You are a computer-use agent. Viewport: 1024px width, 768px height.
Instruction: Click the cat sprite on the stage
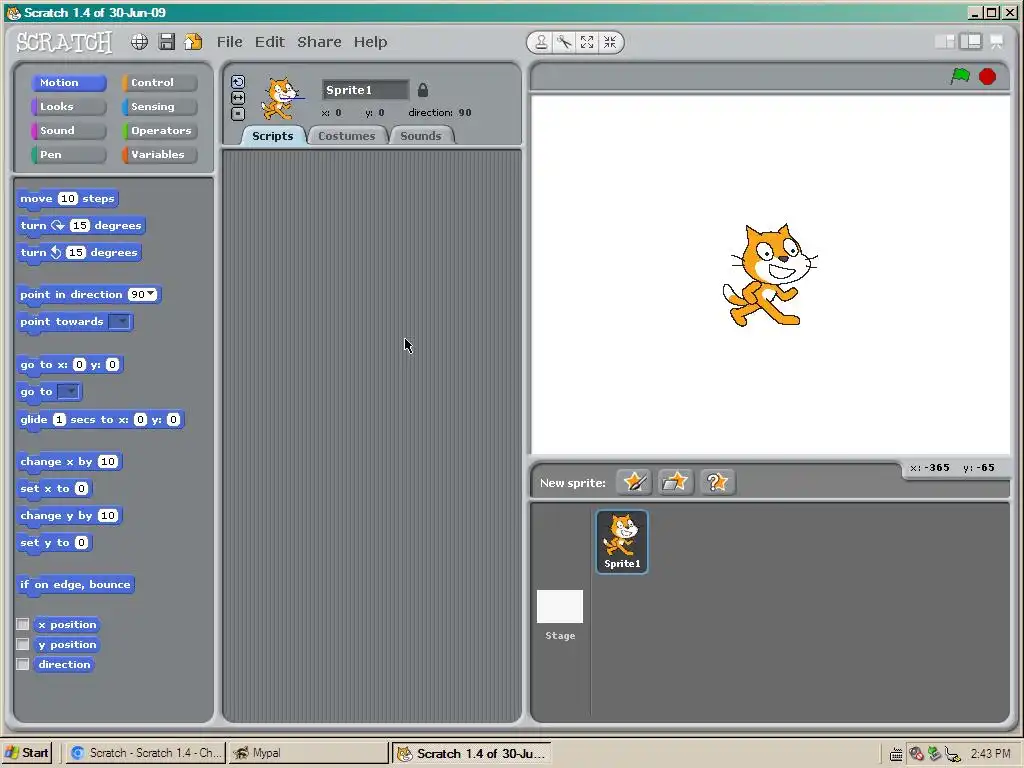tap(770, 275)
